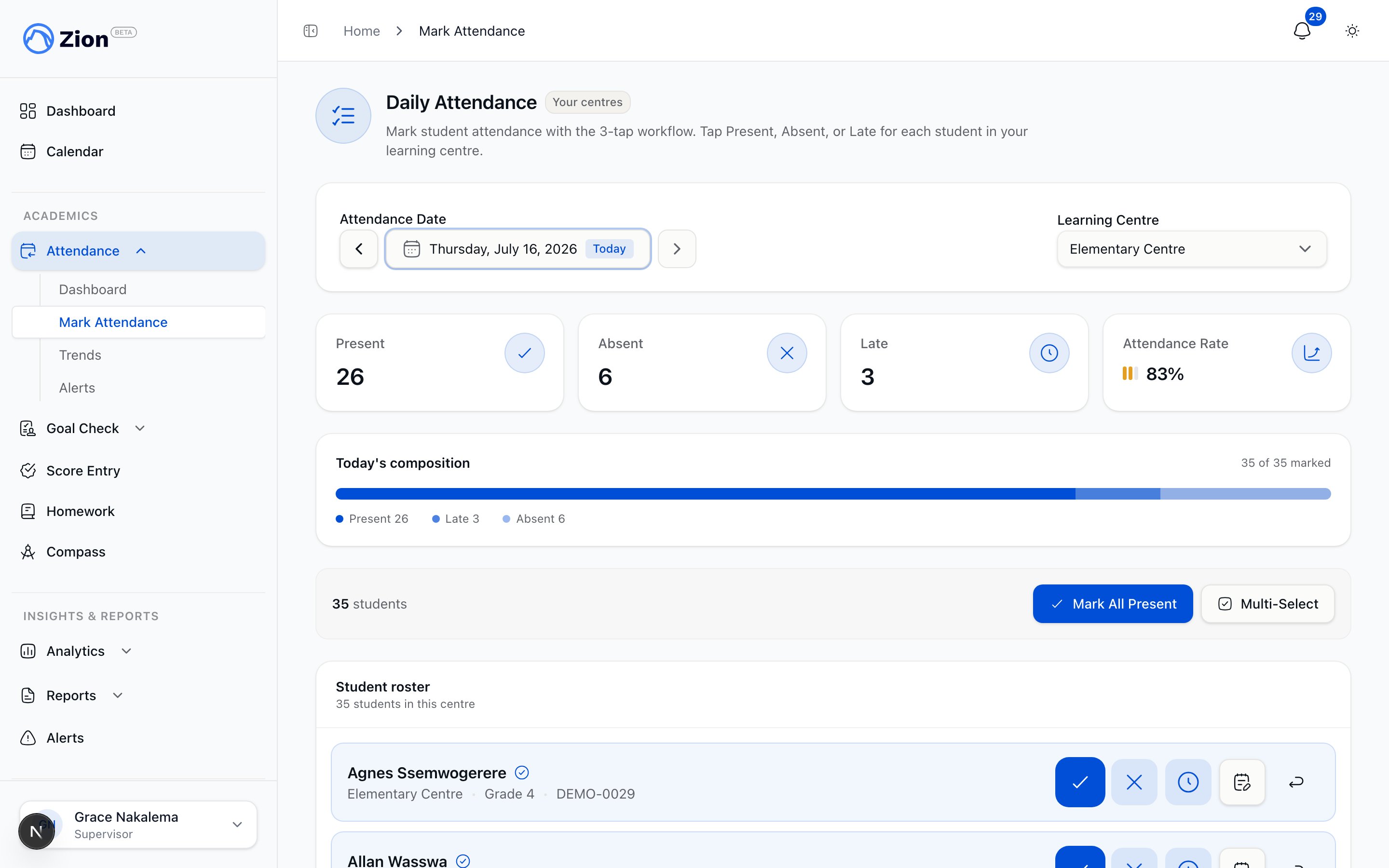Click the Today badge in date field

click(x=609, y=248)
